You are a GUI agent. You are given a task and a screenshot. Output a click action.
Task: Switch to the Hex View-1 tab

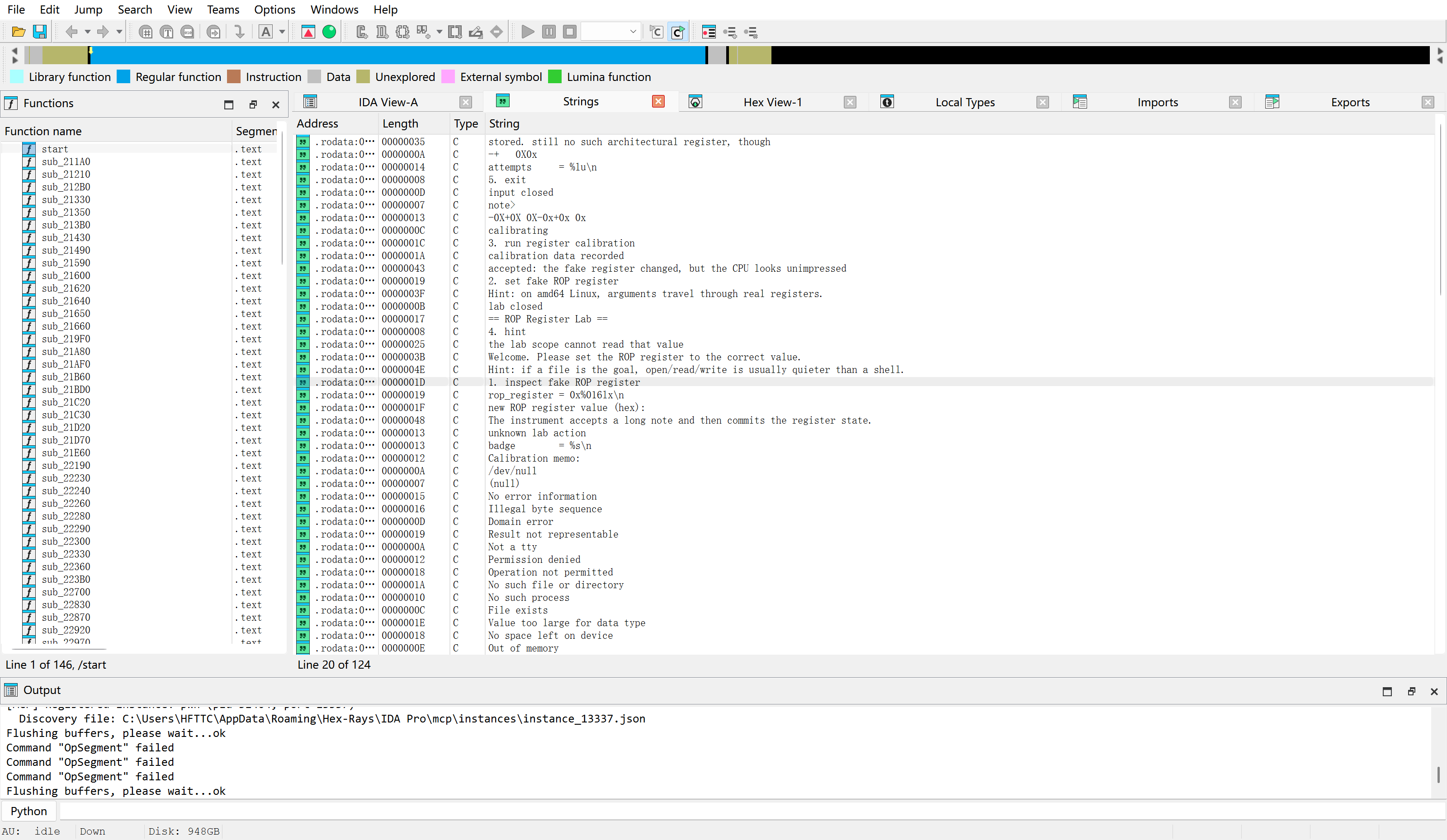coord(772,102)
